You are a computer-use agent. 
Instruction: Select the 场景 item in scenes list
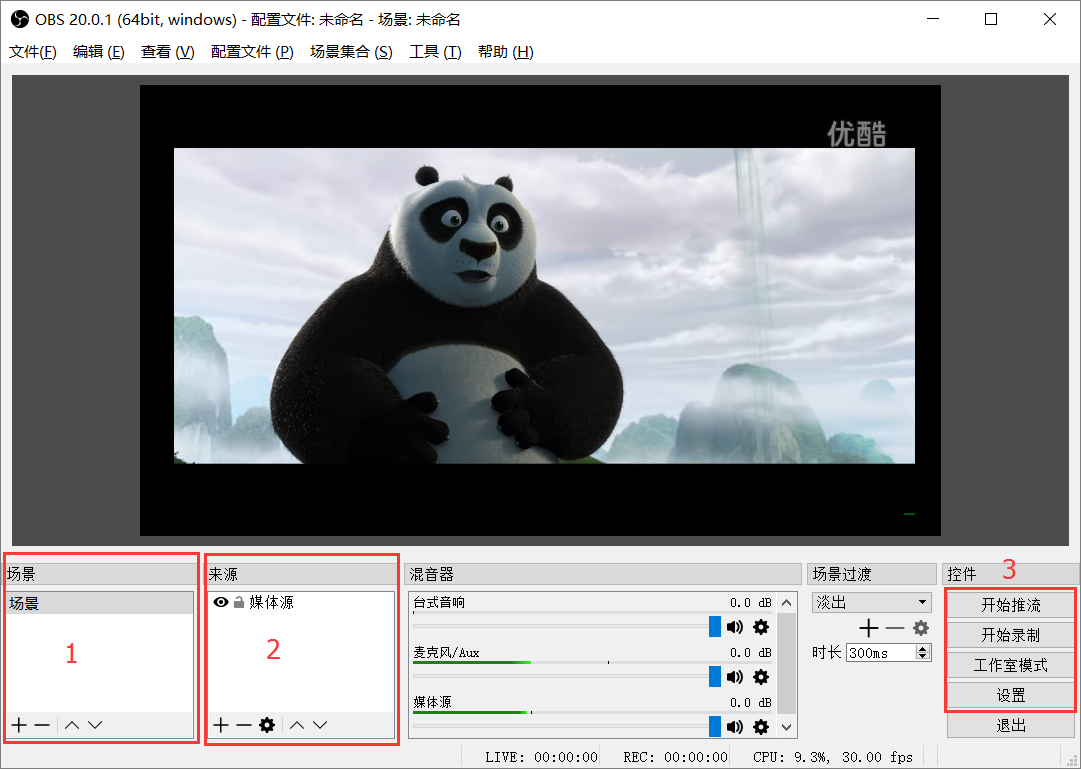click(x=100, y=603)
